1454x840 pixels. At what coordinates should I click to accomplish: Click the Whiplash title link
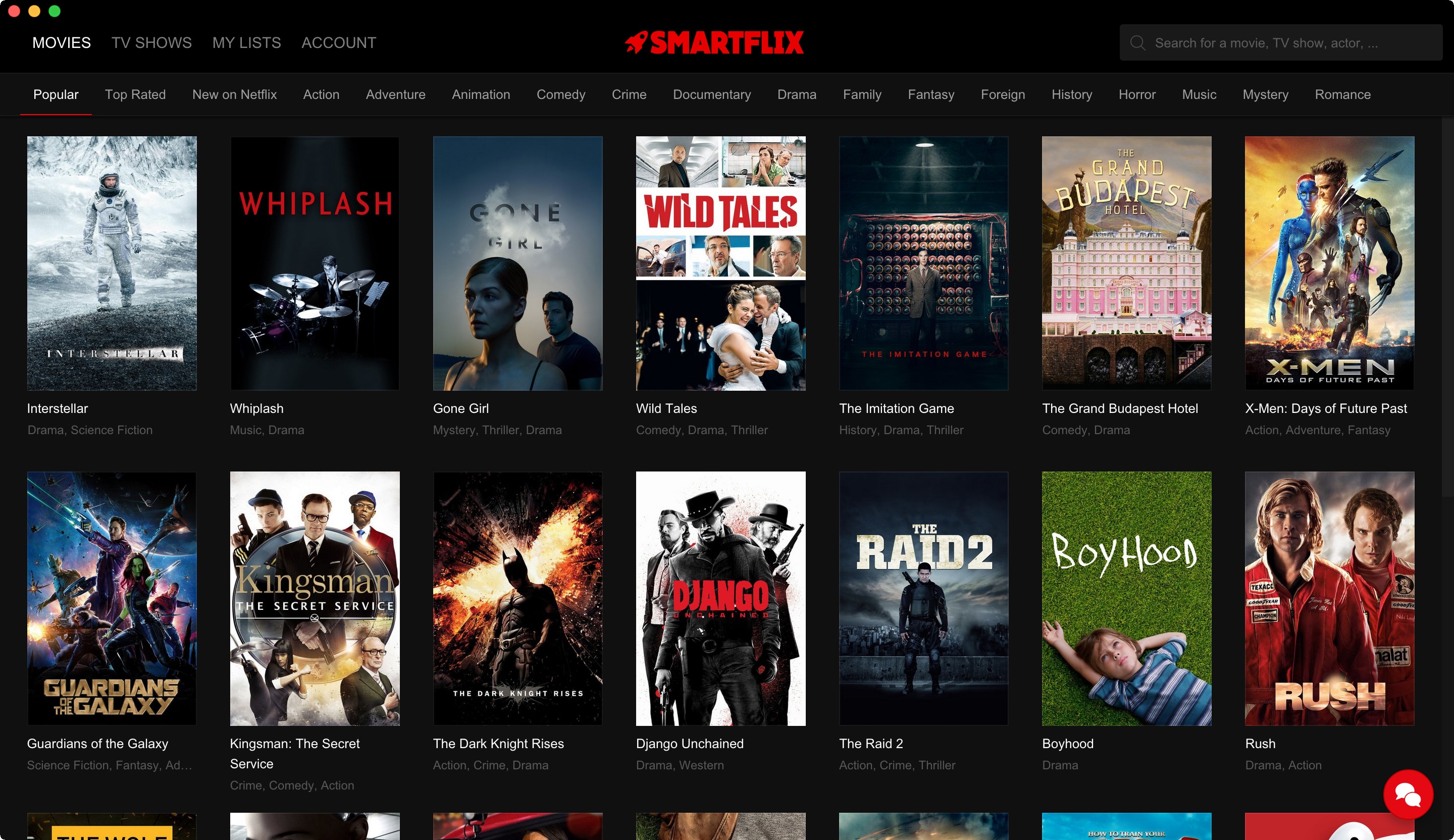pos(257,408)
